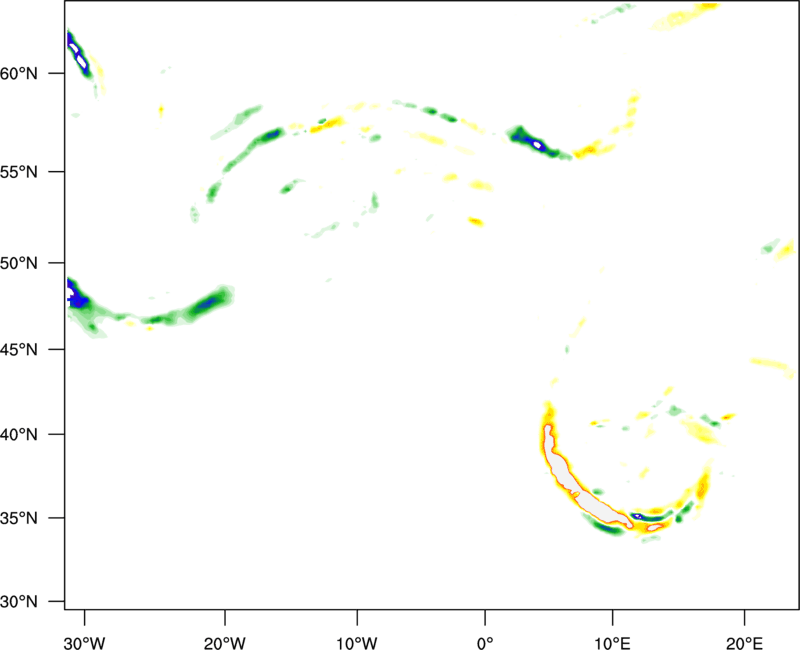Click the 0° longitude label
The image size is (800, 650).
(485, 643)
